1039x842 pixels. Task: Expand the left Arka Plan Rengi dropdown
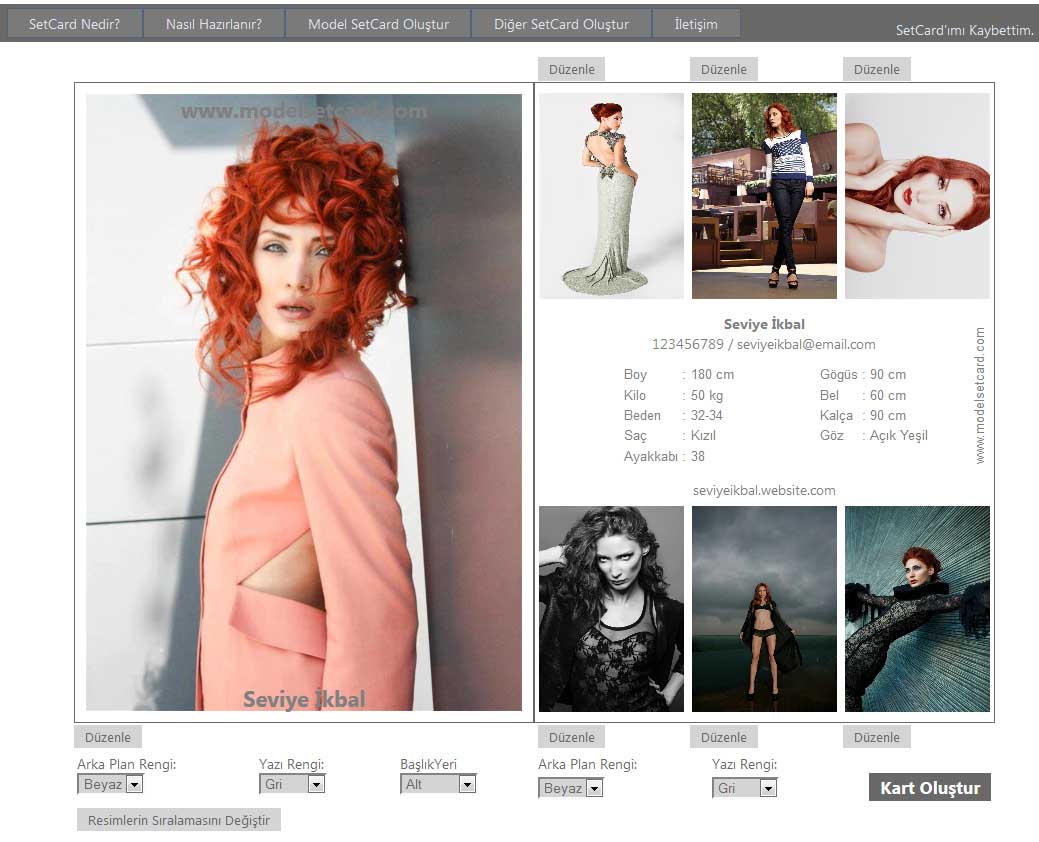click(x=110, y=785)
